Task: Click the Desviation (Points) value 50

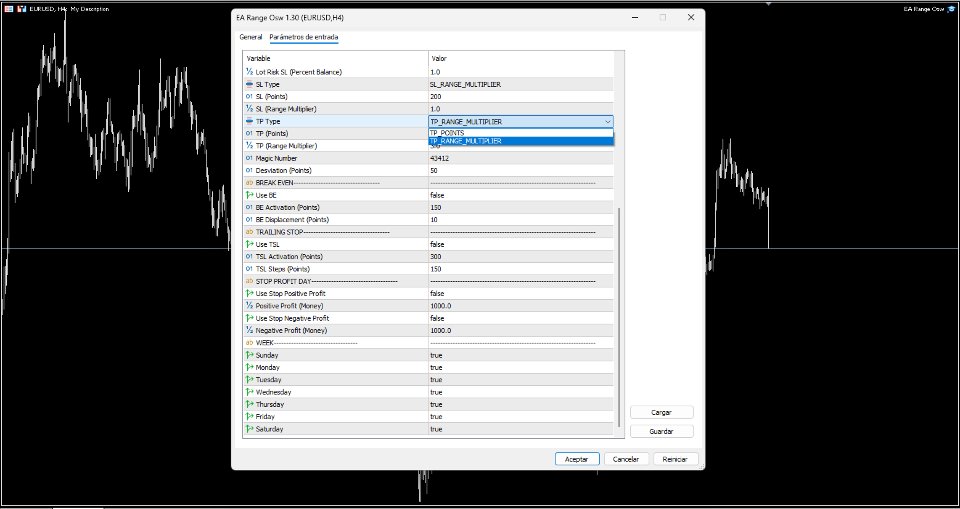Action: pos(434,171)
